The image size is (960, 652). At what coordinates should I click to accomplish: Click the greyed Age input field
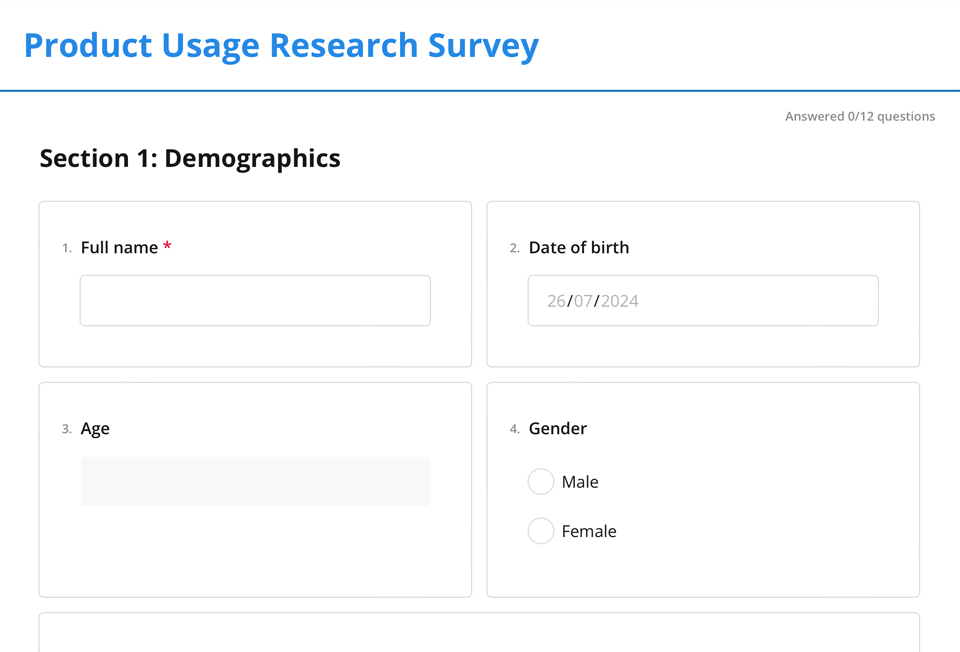[x=255, y=481]
